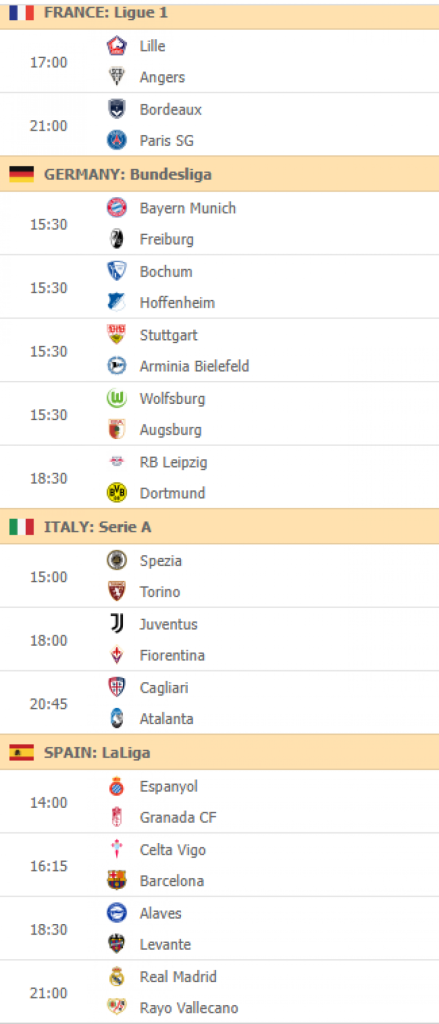The image size is (439, 1024).
Task: Open the ITALY: Serie A league header
Action: (x=220, y=526)
